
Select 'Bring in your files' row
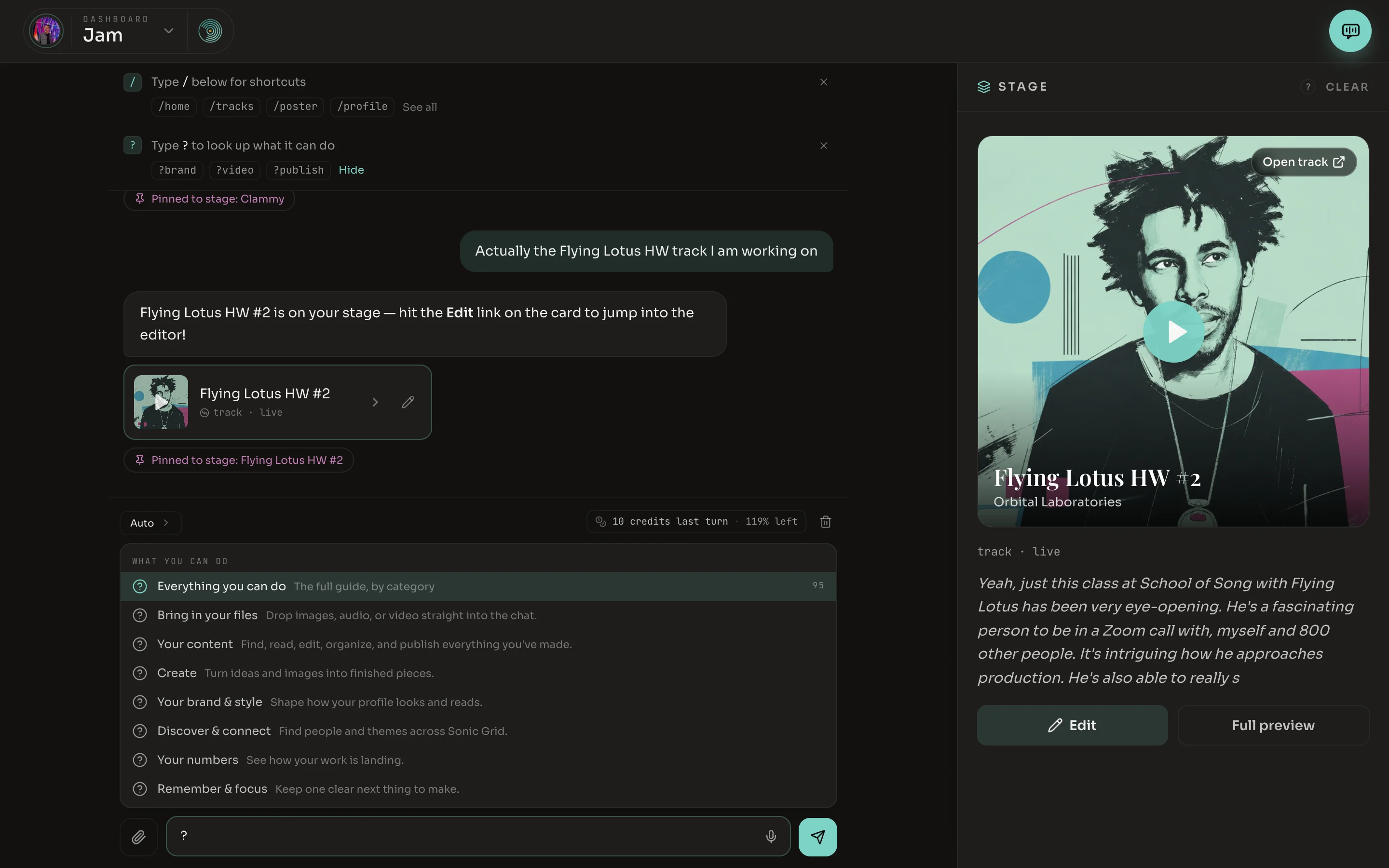(x=478, y=615)
